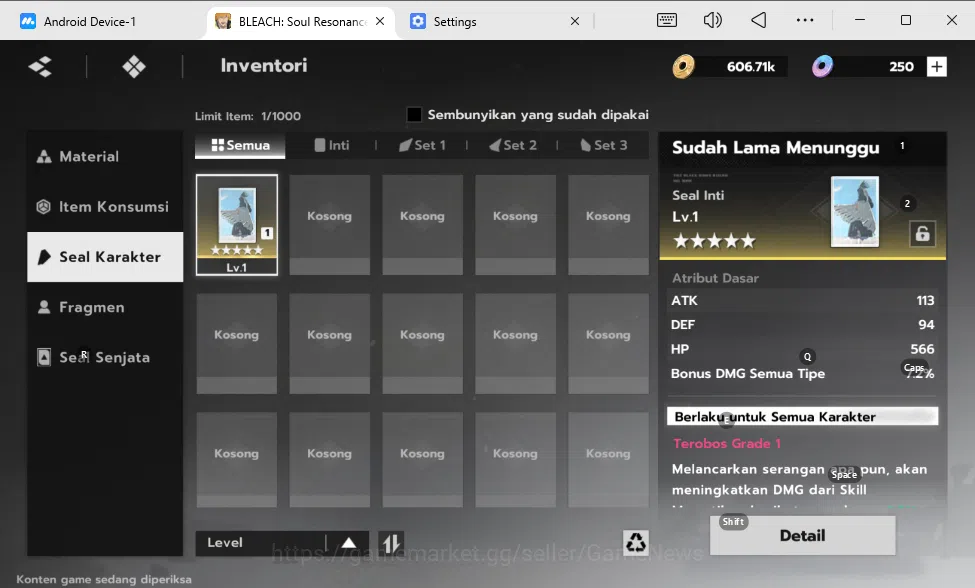The width and height of the screenshot is (975, 588).
Task: Click the Bonus DMG Semua Tipe row
Action: (x=802, y=374)
